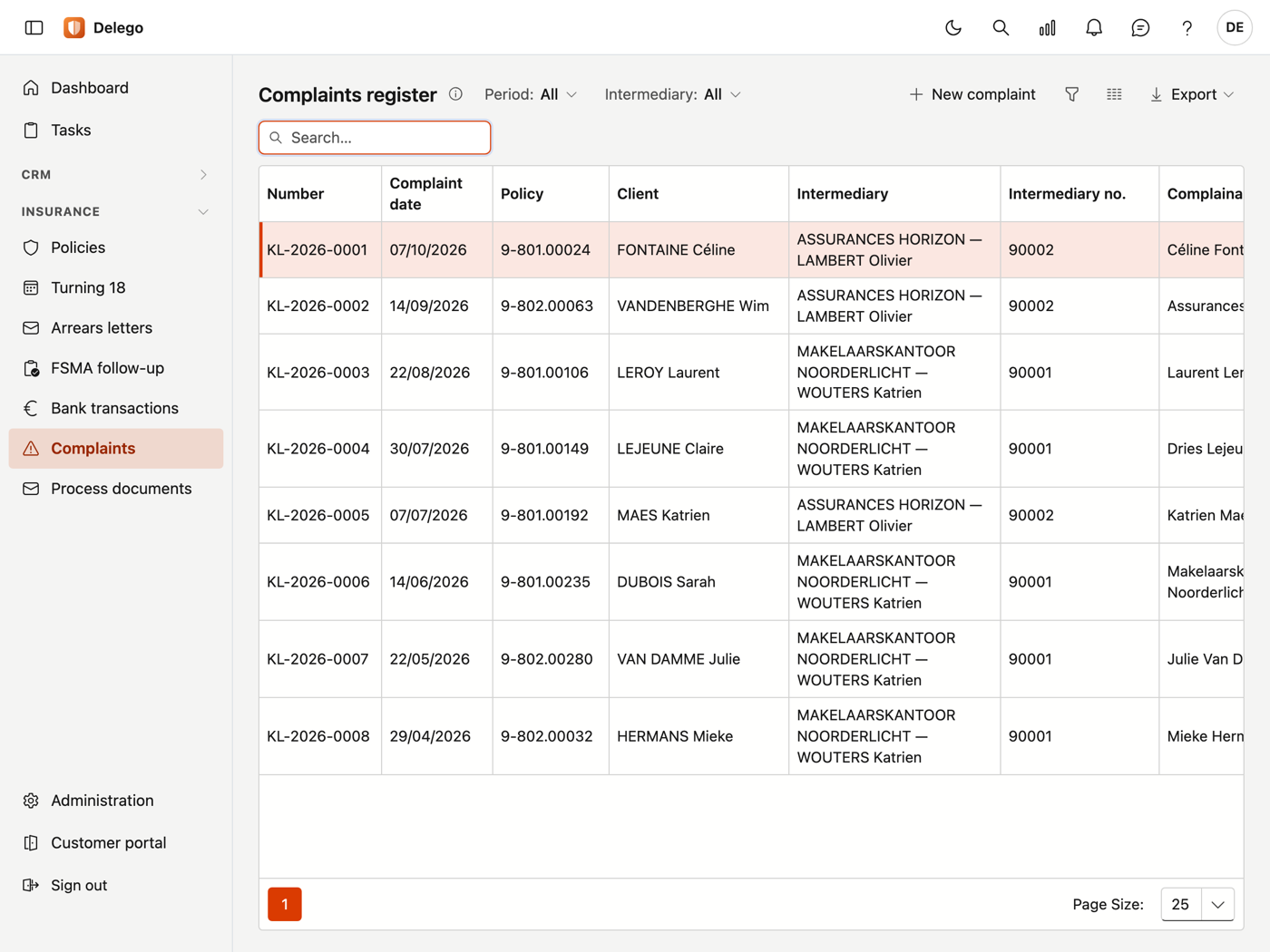The height and width of the screenshot is (952, 1270).
Task: Open Bank transactions in sidebar
Action: pos(115,408)
